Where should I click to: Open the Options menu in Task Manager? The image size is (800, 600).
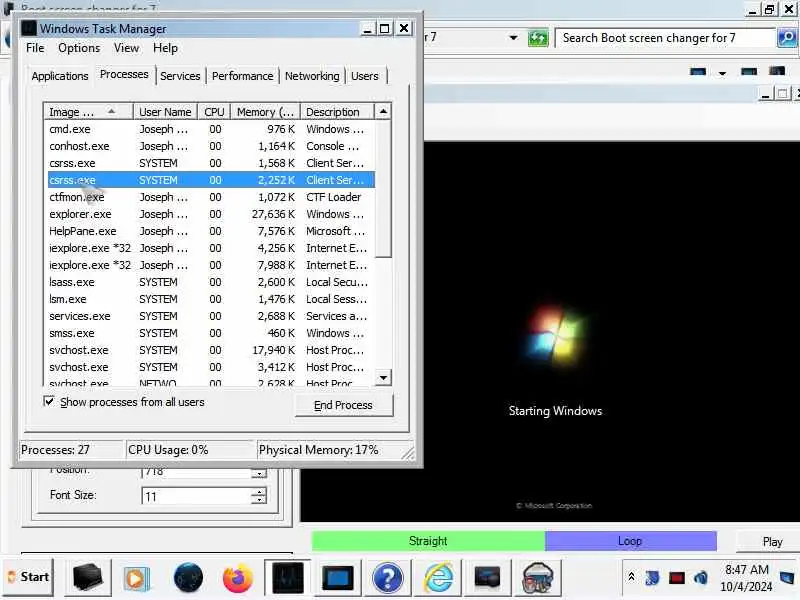[x=79, y=48]
